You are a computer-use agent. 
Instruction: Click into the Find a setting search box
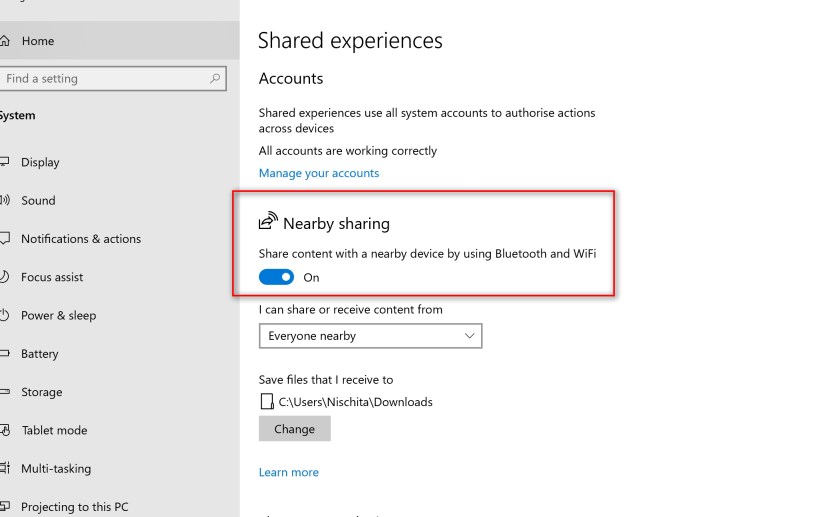click(112, 78)
